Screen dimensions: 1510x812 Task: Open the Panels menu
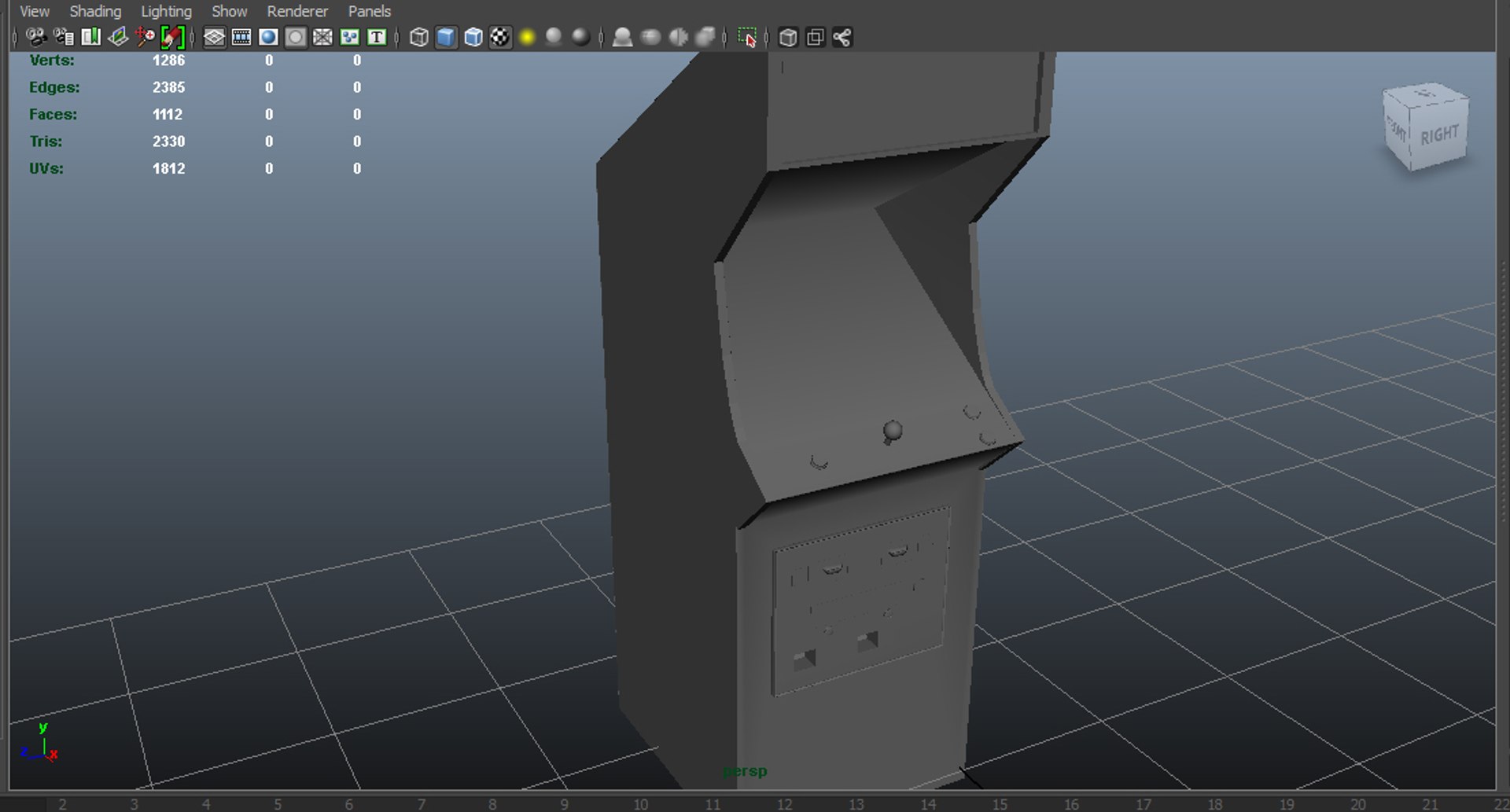click(370, 11)
